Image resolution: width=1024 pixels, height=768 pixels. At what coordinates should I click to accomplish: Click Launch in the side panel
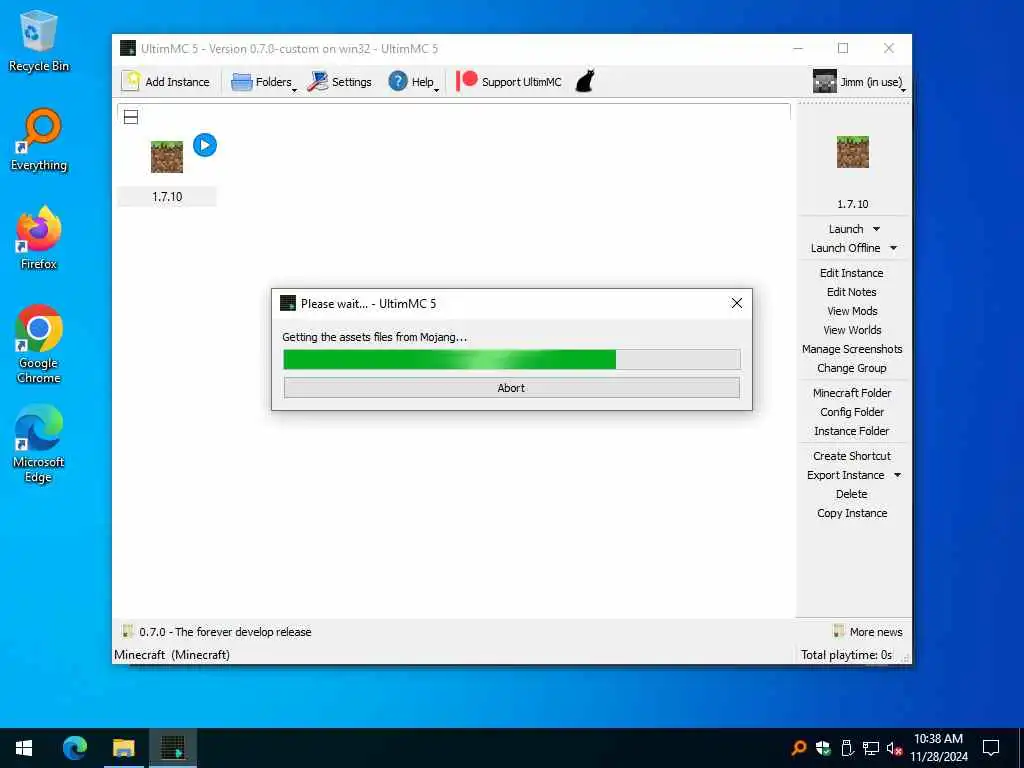click(x=846, y=229)
